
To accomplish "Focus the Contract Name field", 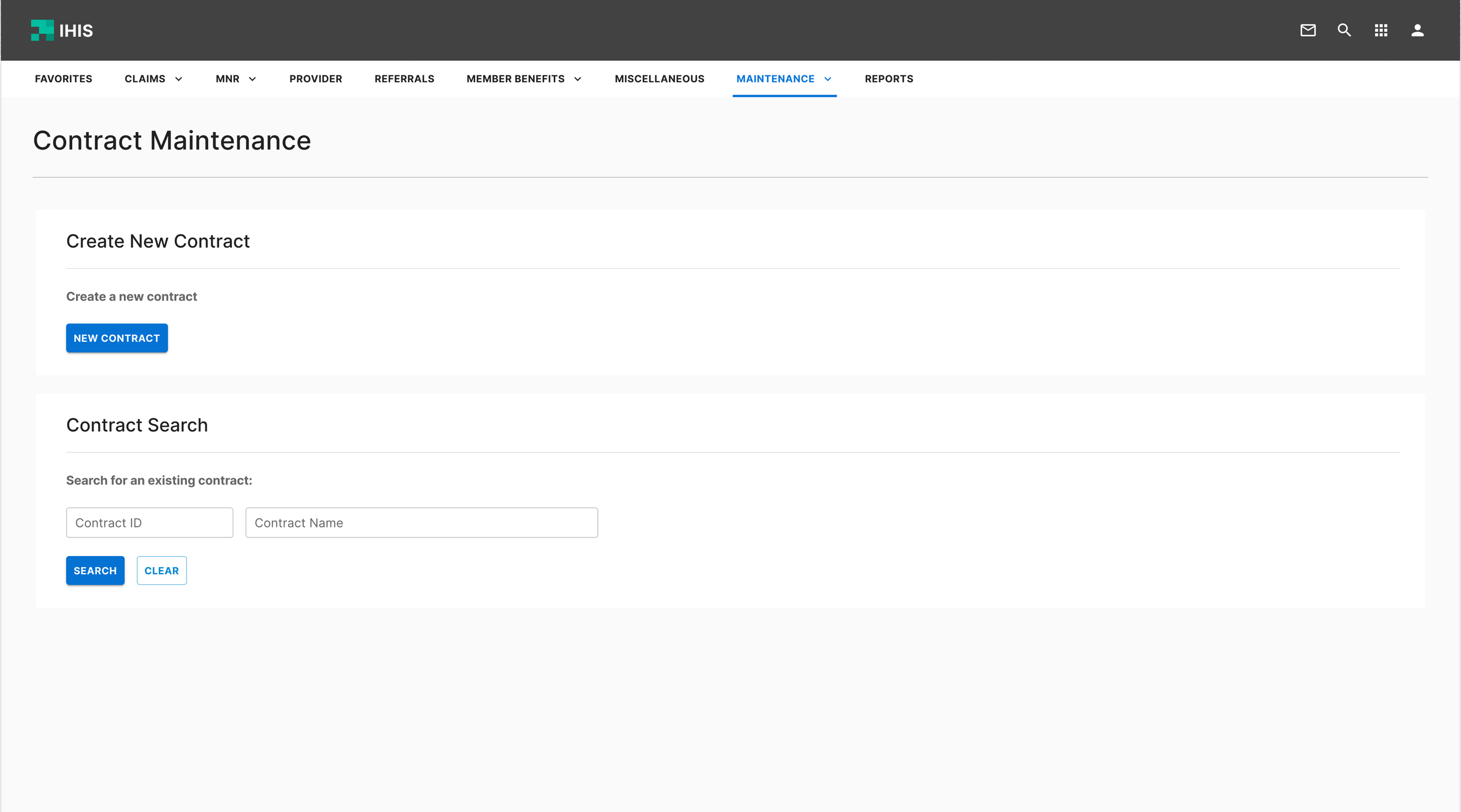I will pos(421,522).
